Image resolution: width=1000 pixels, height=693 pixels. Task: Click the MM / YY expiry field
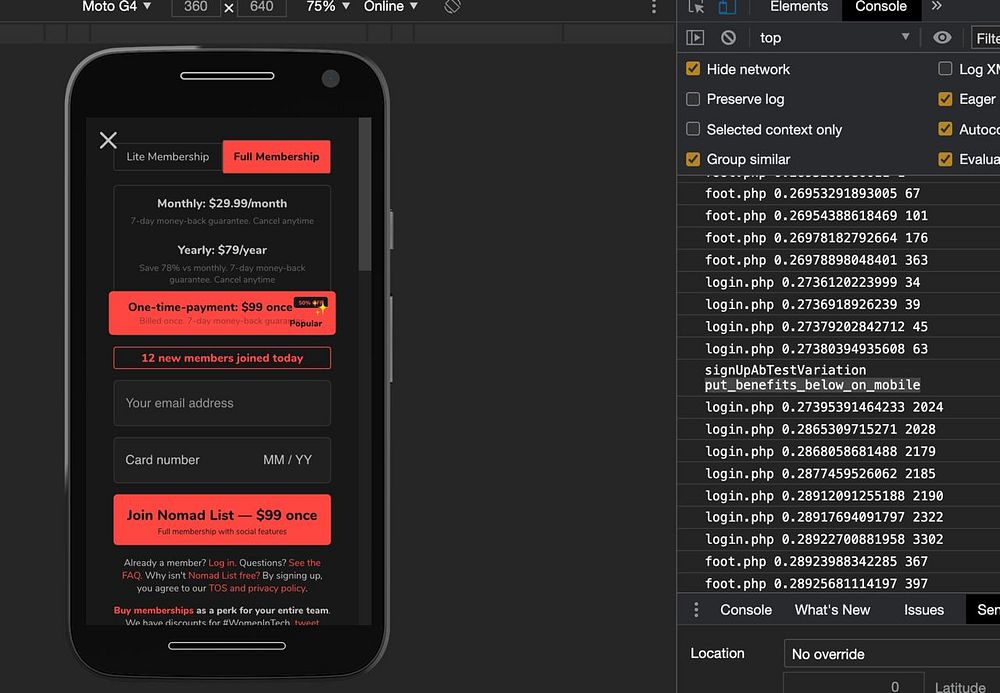click(x=287, y=460)
